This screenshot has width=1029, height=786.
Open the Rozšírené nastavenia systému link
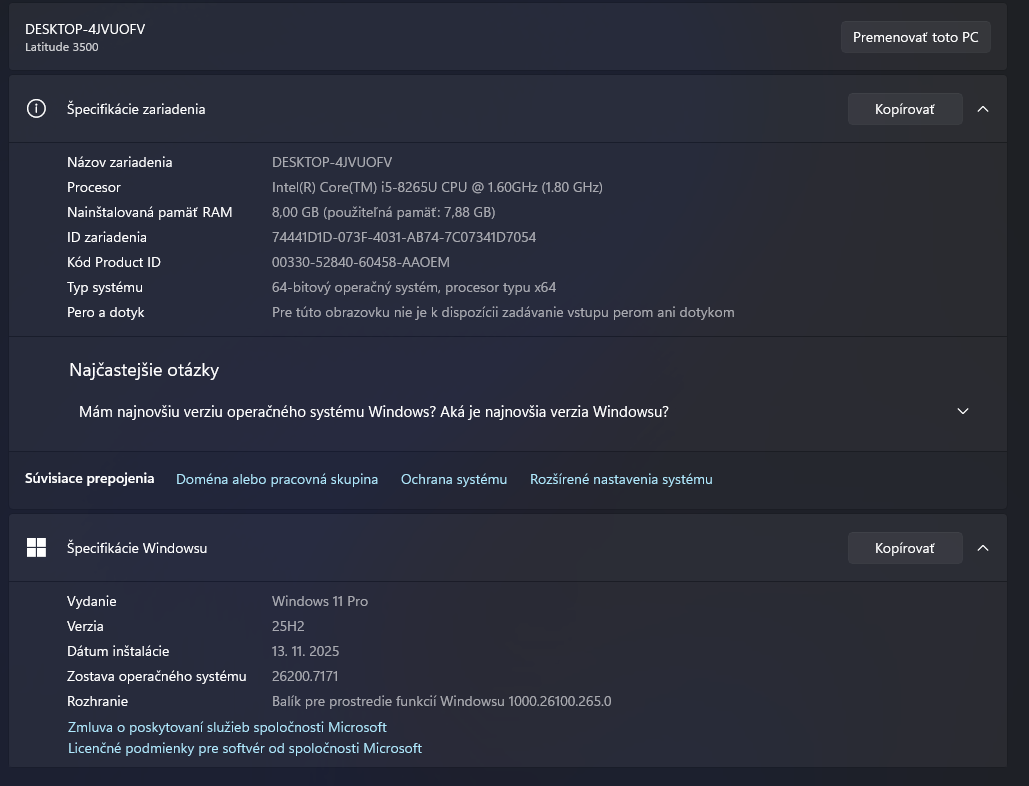coord(621,479)
